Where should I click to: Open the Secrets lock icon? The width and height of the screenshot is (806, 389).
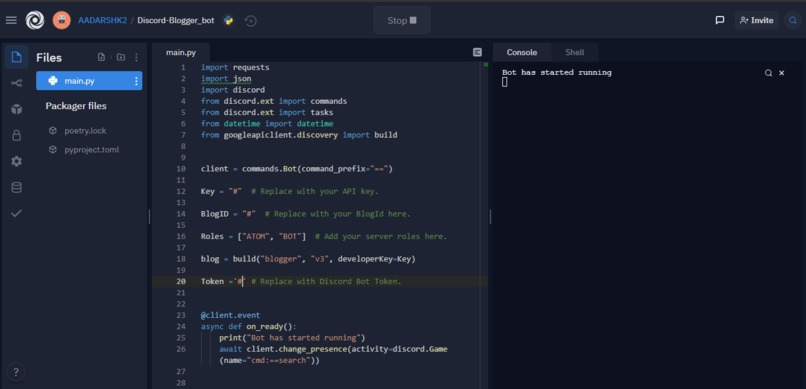(x=16, y=136)
